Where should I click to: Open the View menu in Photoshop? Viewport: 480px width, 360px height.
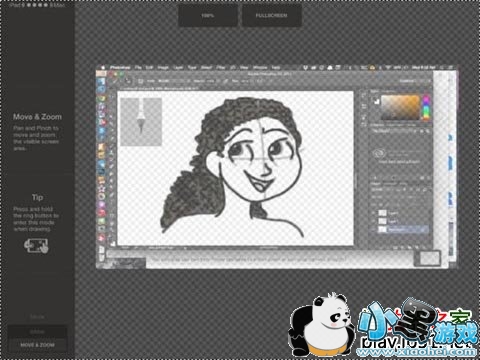tap(244, 68)
